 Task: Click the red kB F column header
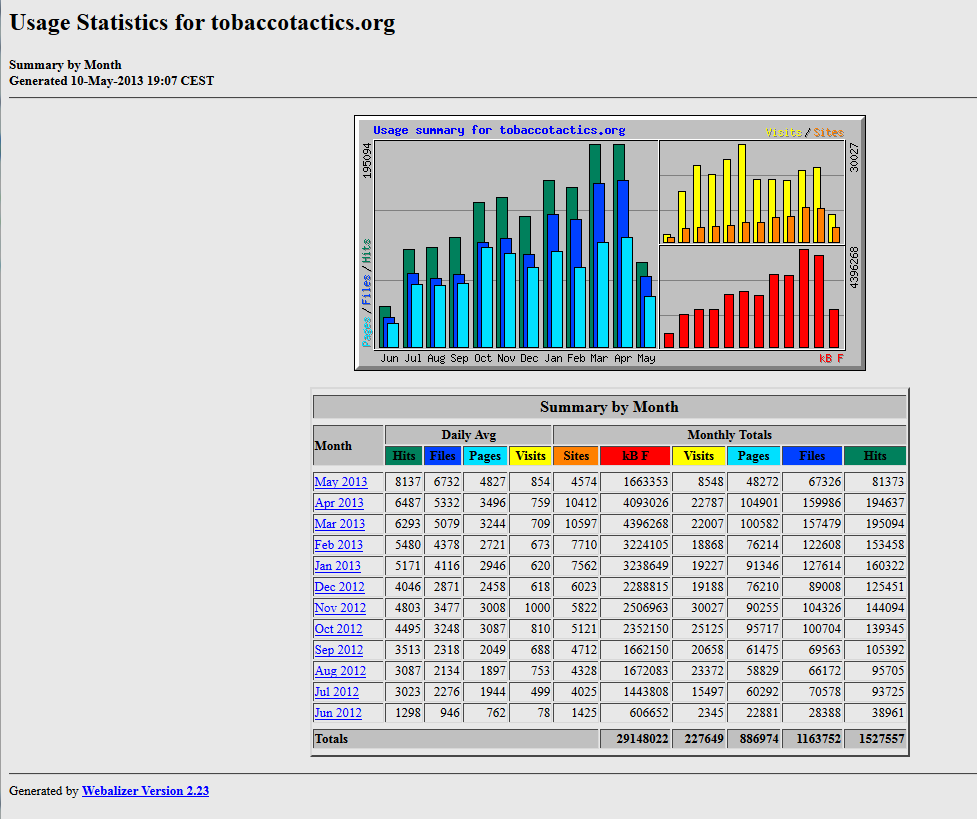click(635, 456)
